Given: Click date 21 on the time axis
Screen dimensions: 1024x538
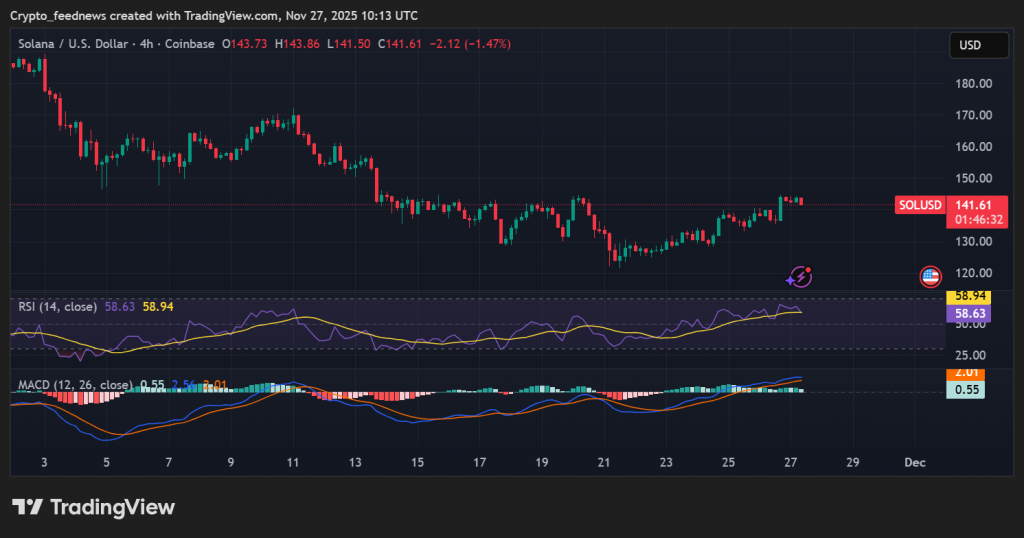Looking at the screenshot, I should (604, 462).
